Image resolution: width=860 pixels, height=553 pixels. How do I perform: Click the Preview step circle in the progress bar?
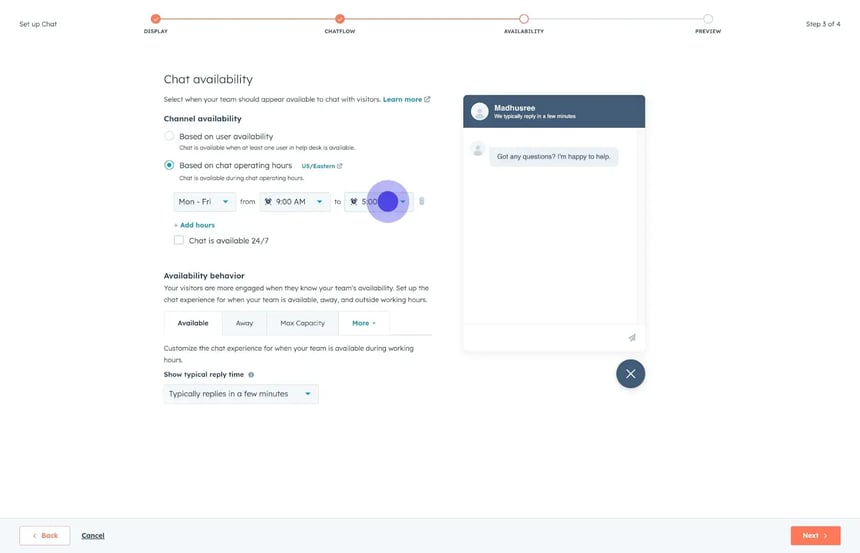[708, 19]
